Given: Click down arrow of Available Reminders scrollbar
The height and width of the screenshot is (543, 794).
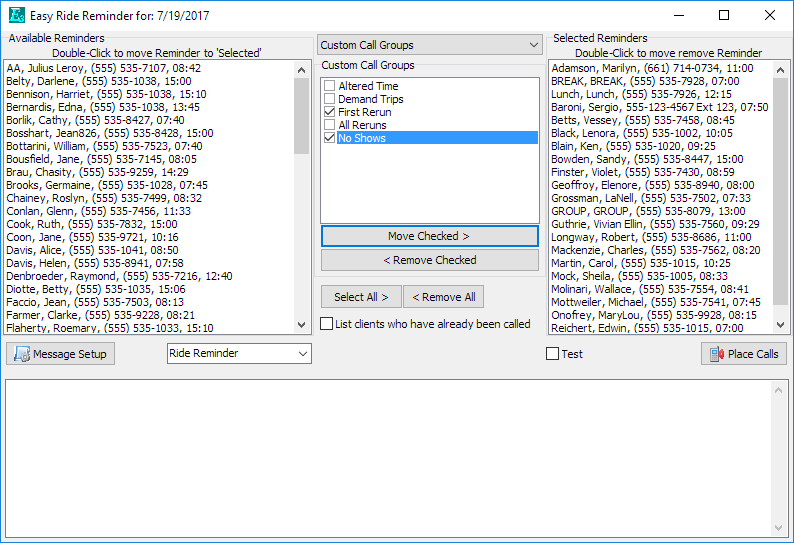Looking at the screenshot, I should (x=302, y=325).
